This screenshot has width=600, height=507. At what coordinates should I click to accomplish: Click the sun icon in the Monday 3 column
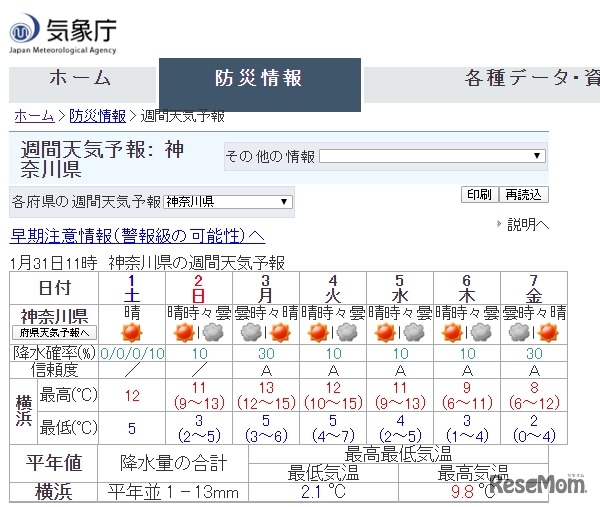[x=280, y=332]
